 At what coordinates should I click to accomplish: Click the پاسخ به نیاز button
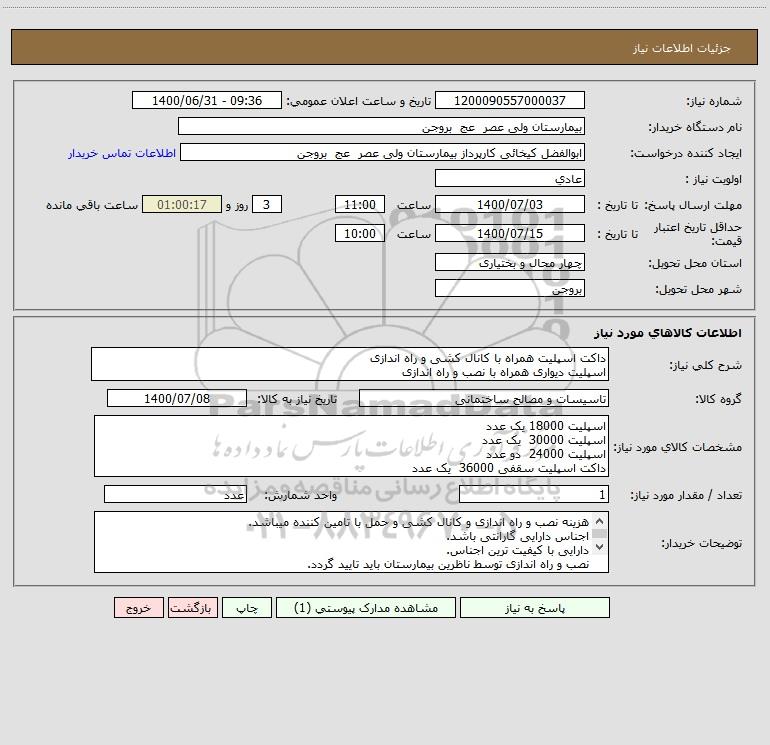pos(535,607)
